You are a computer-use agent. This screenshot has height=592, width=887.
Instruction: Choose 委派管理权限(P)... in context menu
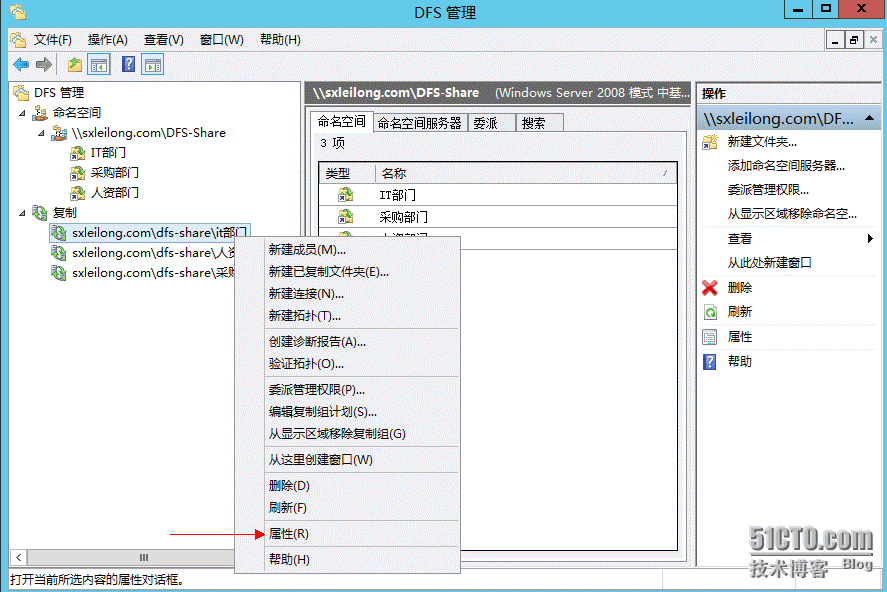(362, 390)
